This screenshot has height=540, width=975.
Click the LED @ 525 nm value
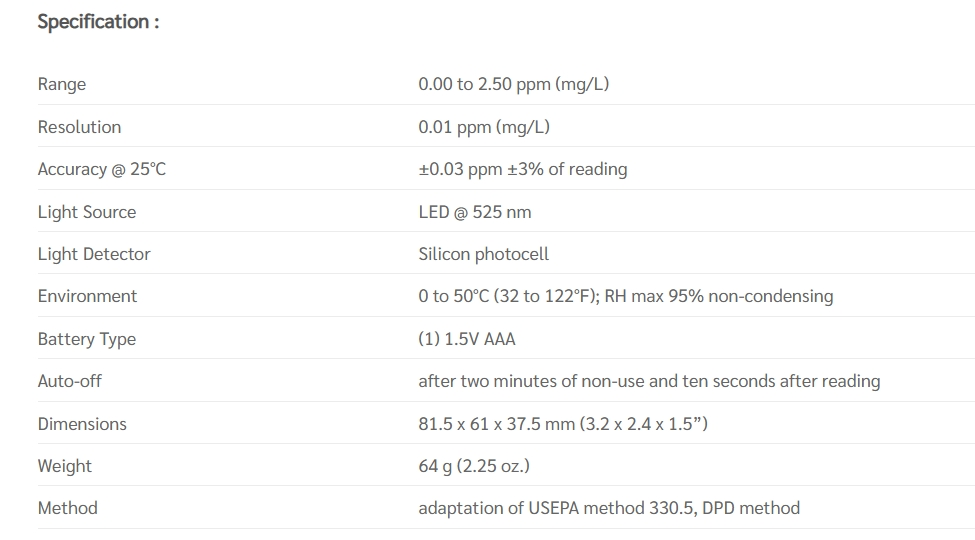pyautogui.click(x=474, y=212)
